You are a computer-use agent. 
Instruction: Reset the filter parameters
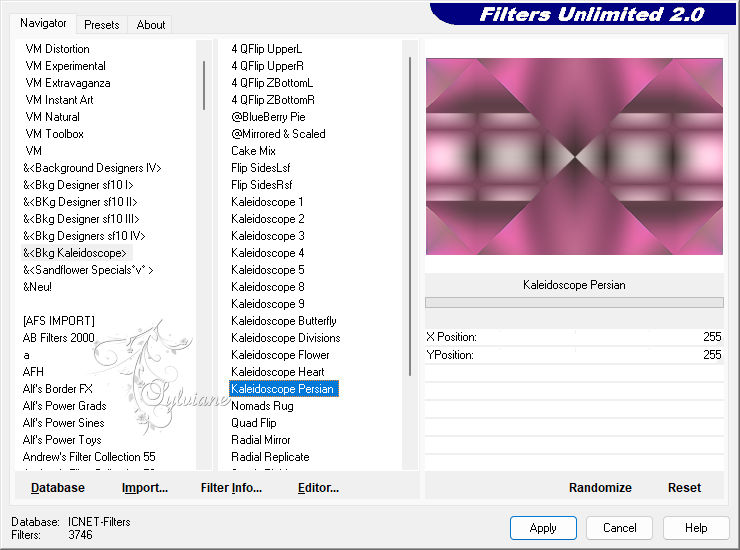tap(684, 488)
